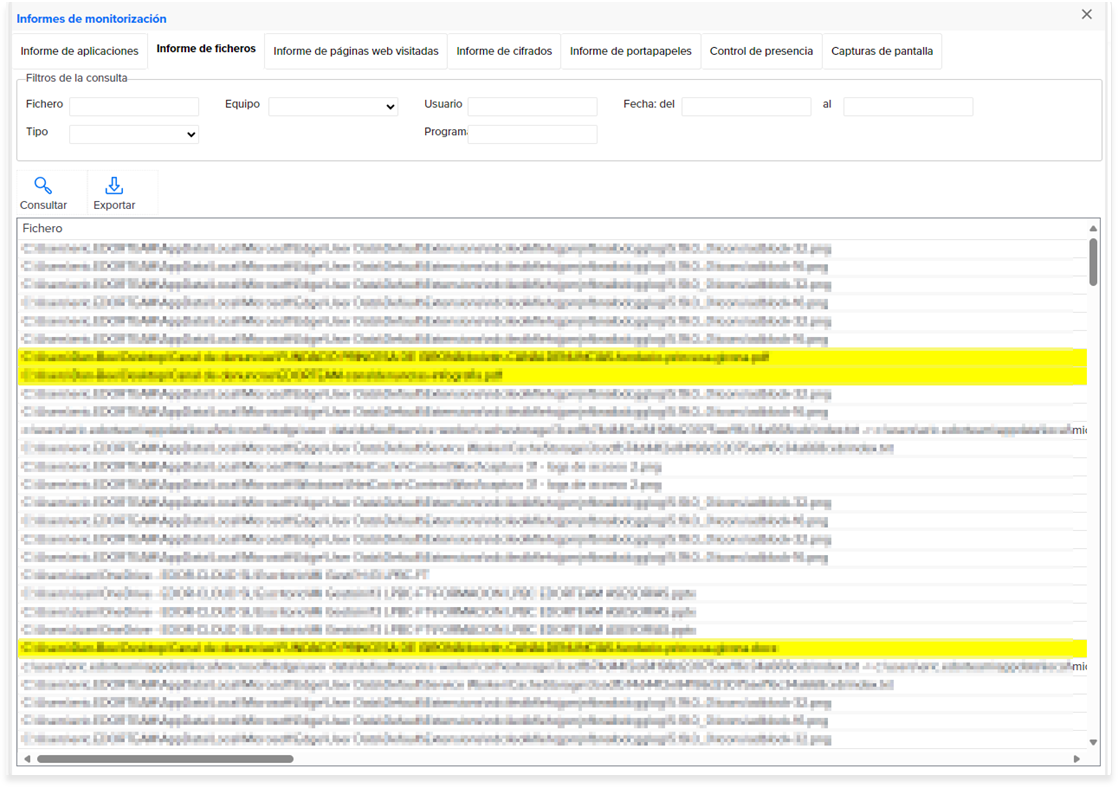Select the Informe de cifrados tab

pyautogui.click(x=504, y=51)
